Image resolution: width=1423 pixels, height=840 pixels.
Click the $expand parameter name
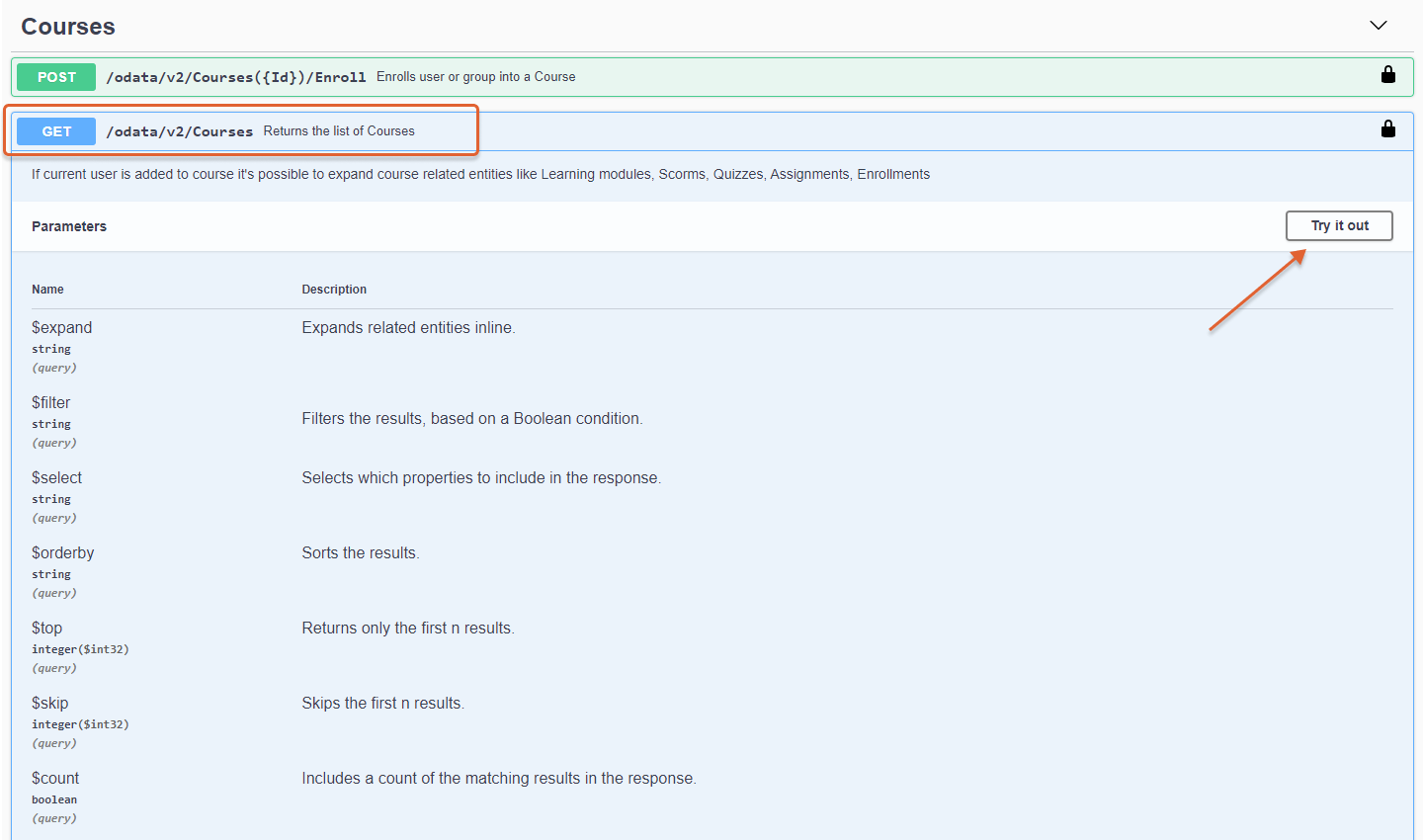61,328
